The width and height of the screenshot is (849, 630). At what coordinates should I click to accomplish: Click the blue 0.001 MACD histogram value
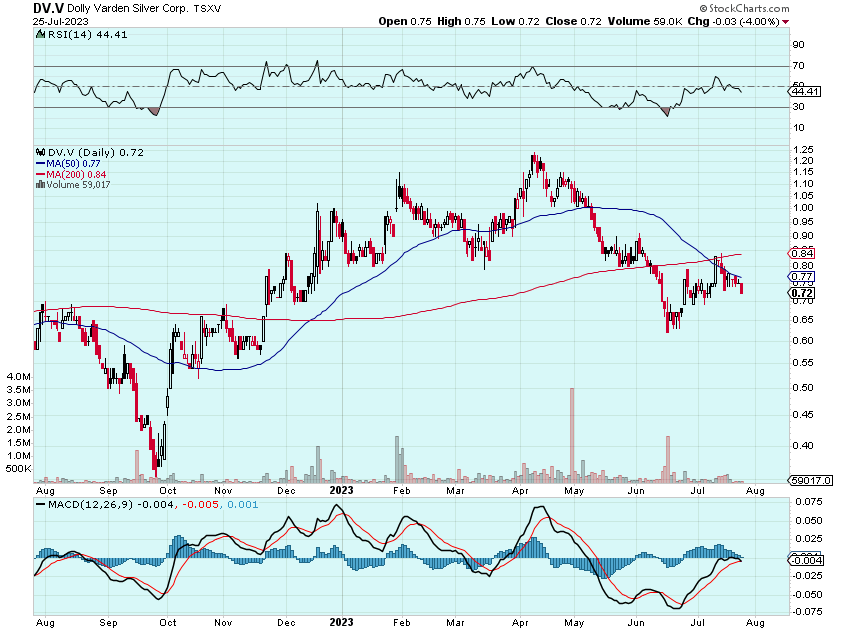243,504
